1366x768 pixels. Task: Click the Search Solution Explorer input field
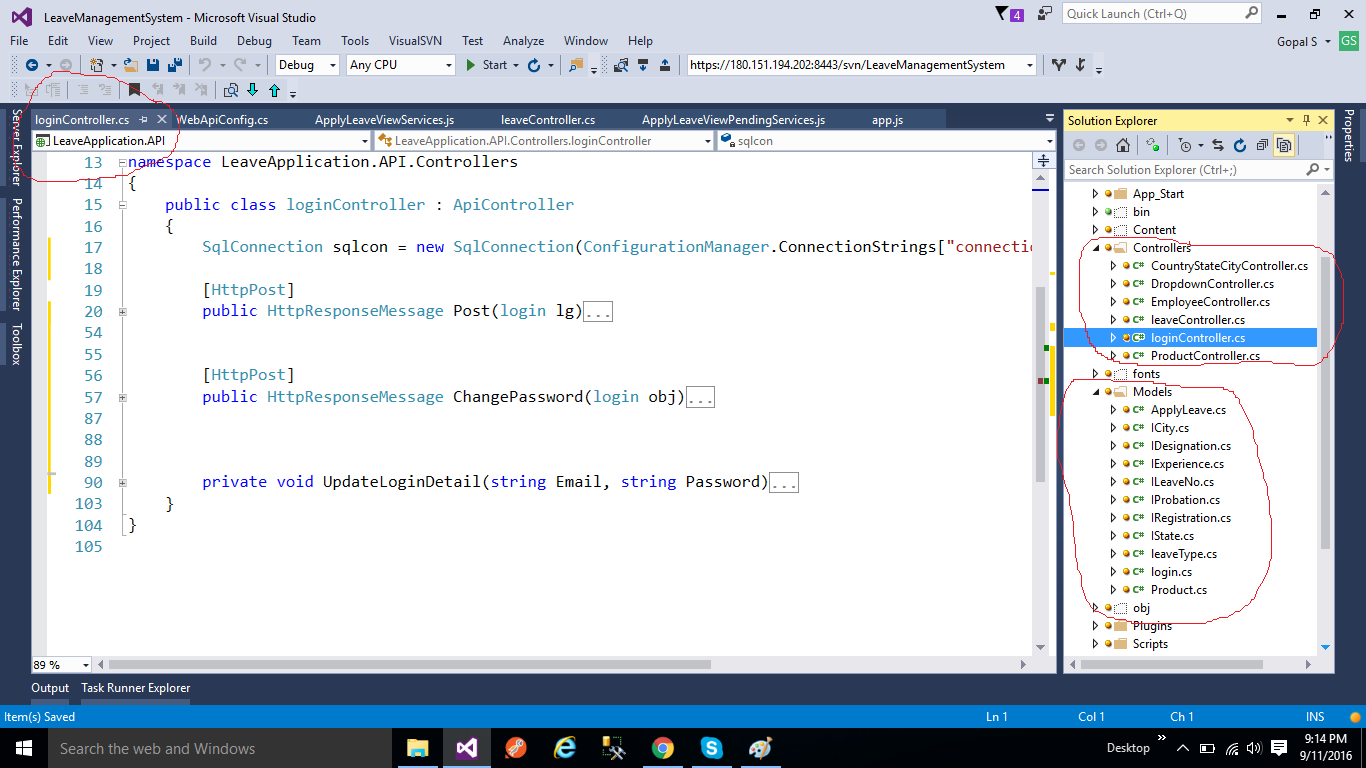tap(1180, 169)
